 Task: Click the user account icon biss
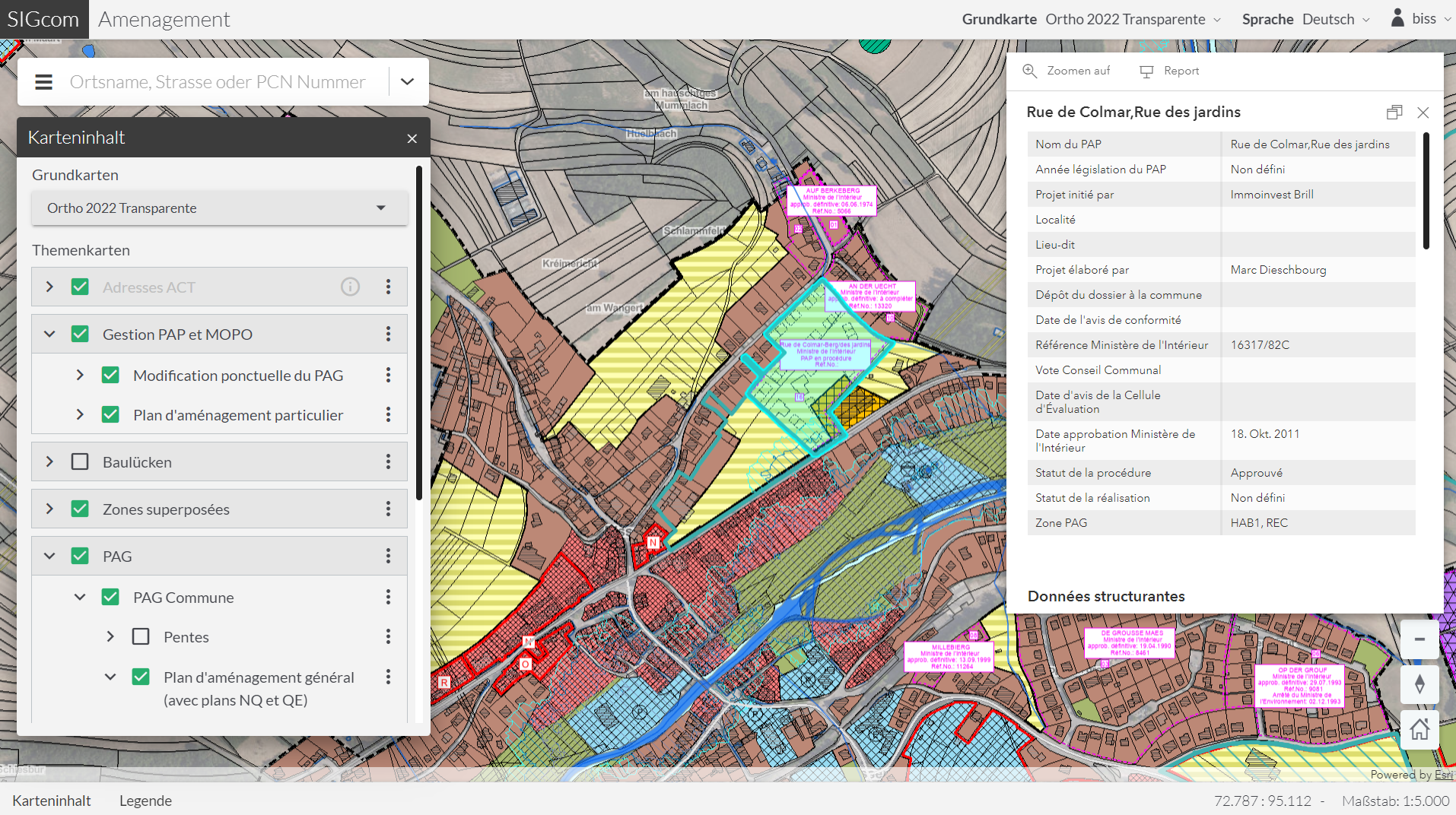(1397, 18)
